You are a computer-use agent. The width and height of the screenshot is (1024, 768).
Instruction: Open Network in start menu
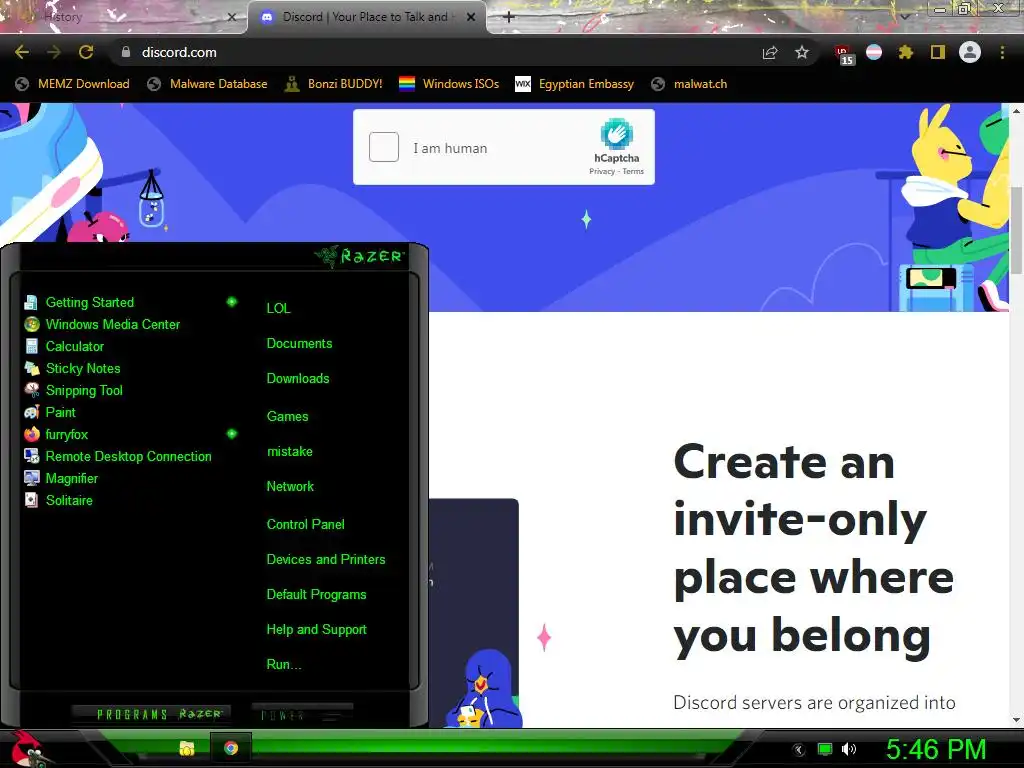tap(290, 487)
